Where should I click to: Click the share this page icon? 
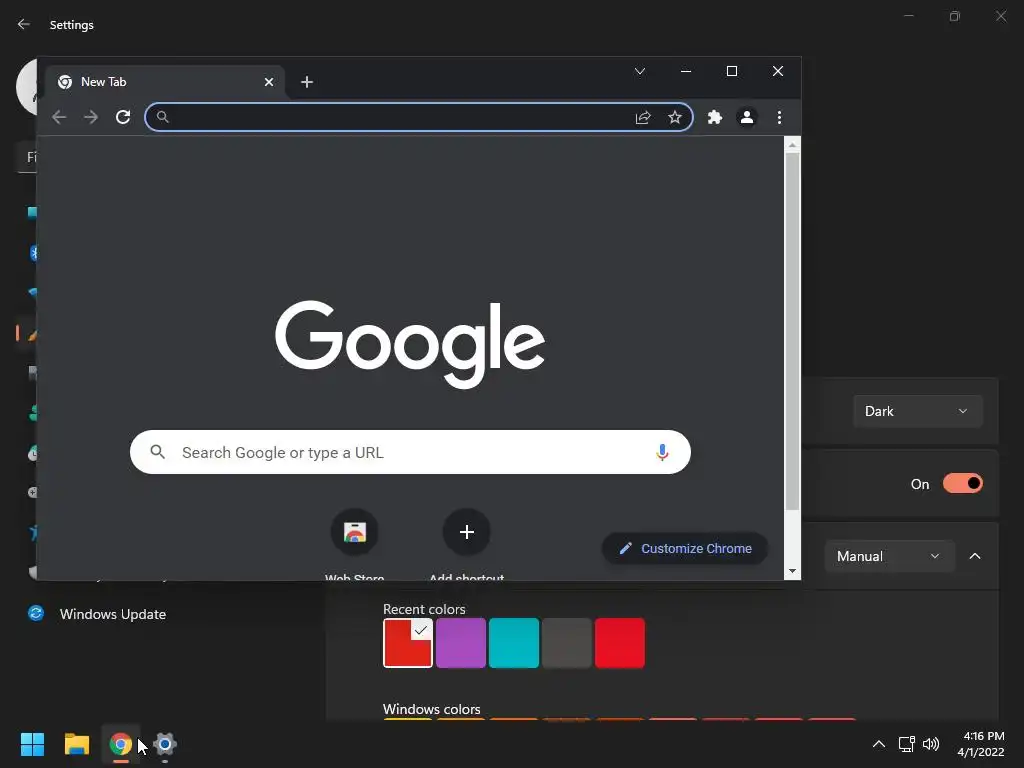point(643,117)
